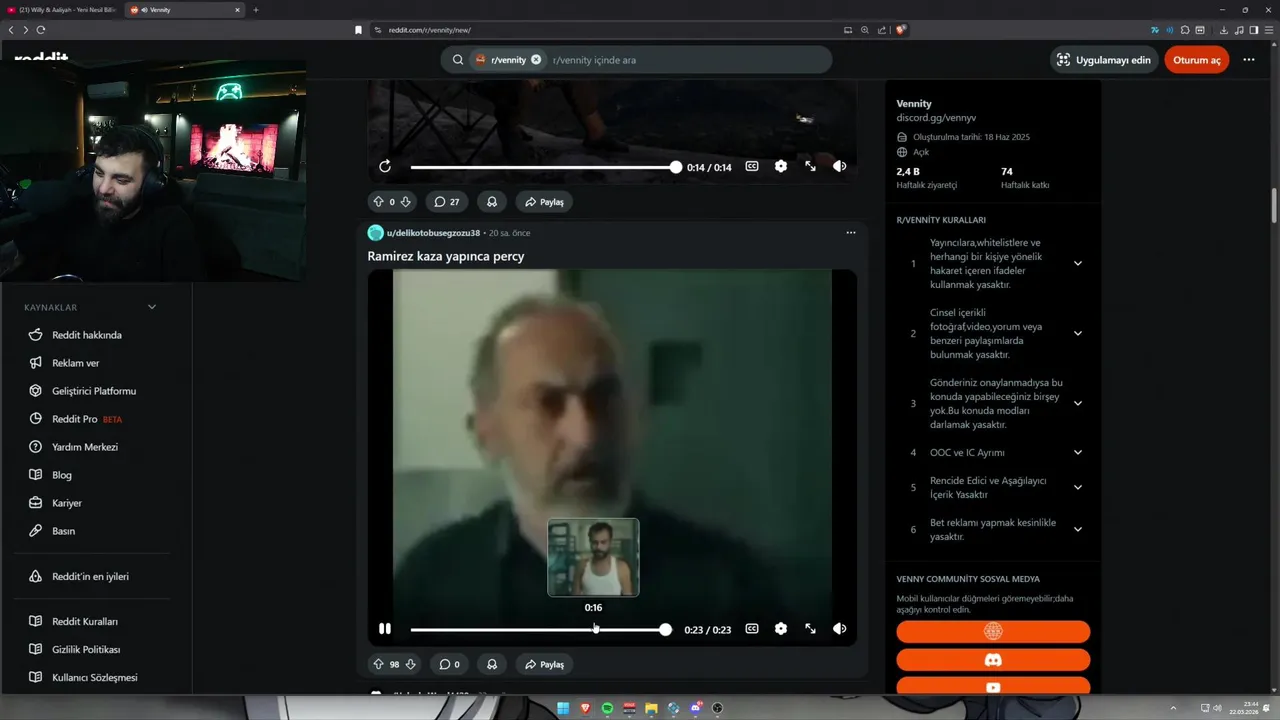Image resolution: width=1280 pixels, height=720 pixels.
Task: Open Reddit'in en iyileri link
Action: click(91, 577)
